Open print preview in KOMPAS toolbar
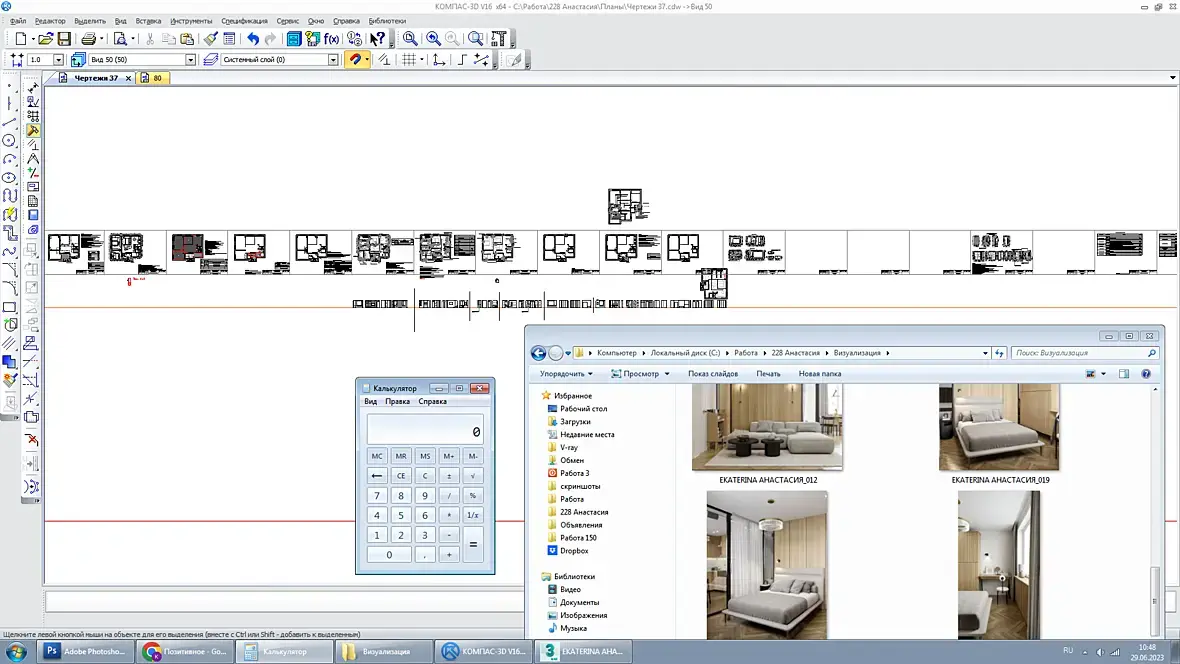This screenshot has width=1180, height=664. 120,38
